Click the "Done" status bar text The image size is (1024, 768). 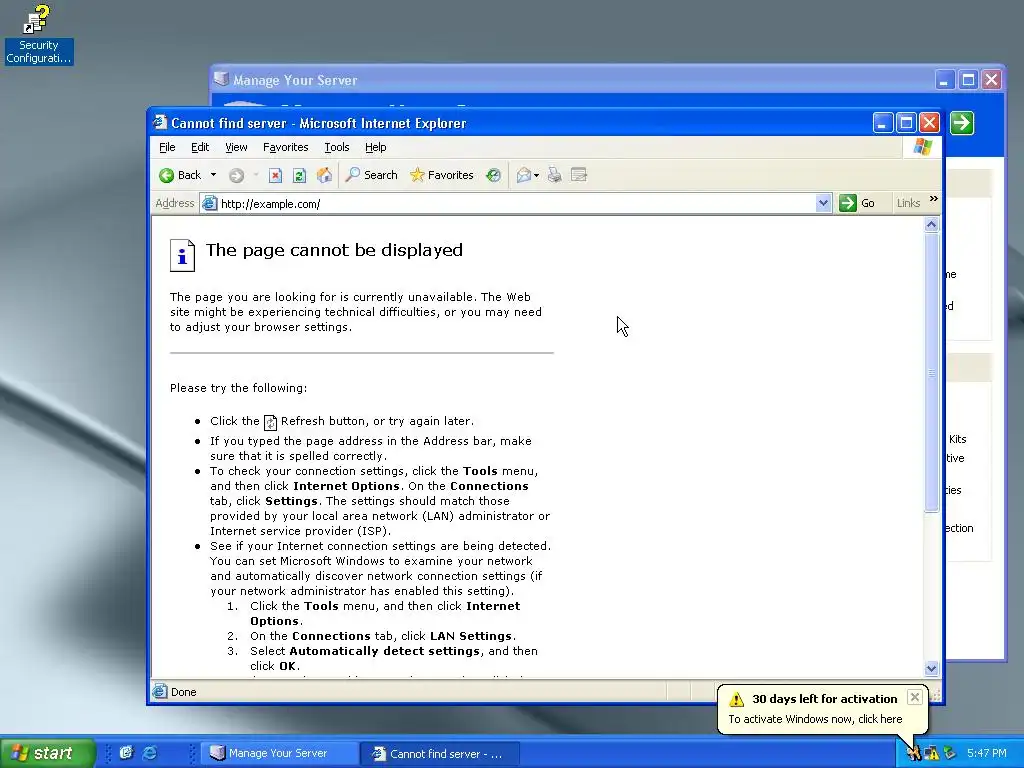pyautogui.click(x=184, y=692)
